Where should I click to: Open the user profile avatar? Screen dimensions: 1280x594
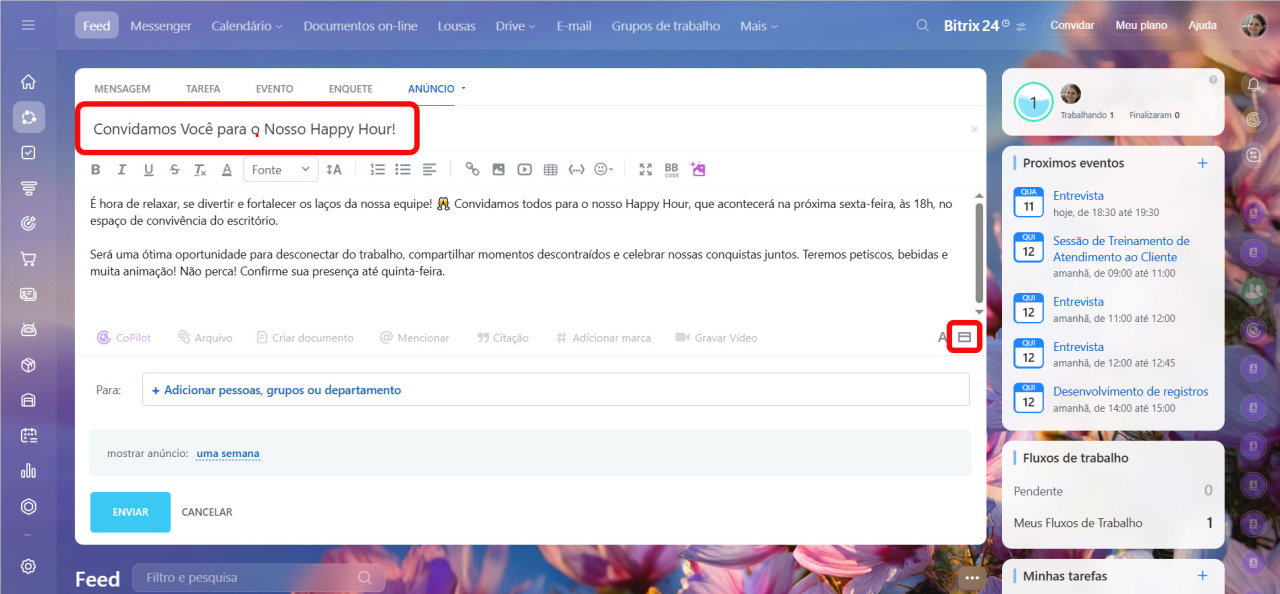(1254, 26)
